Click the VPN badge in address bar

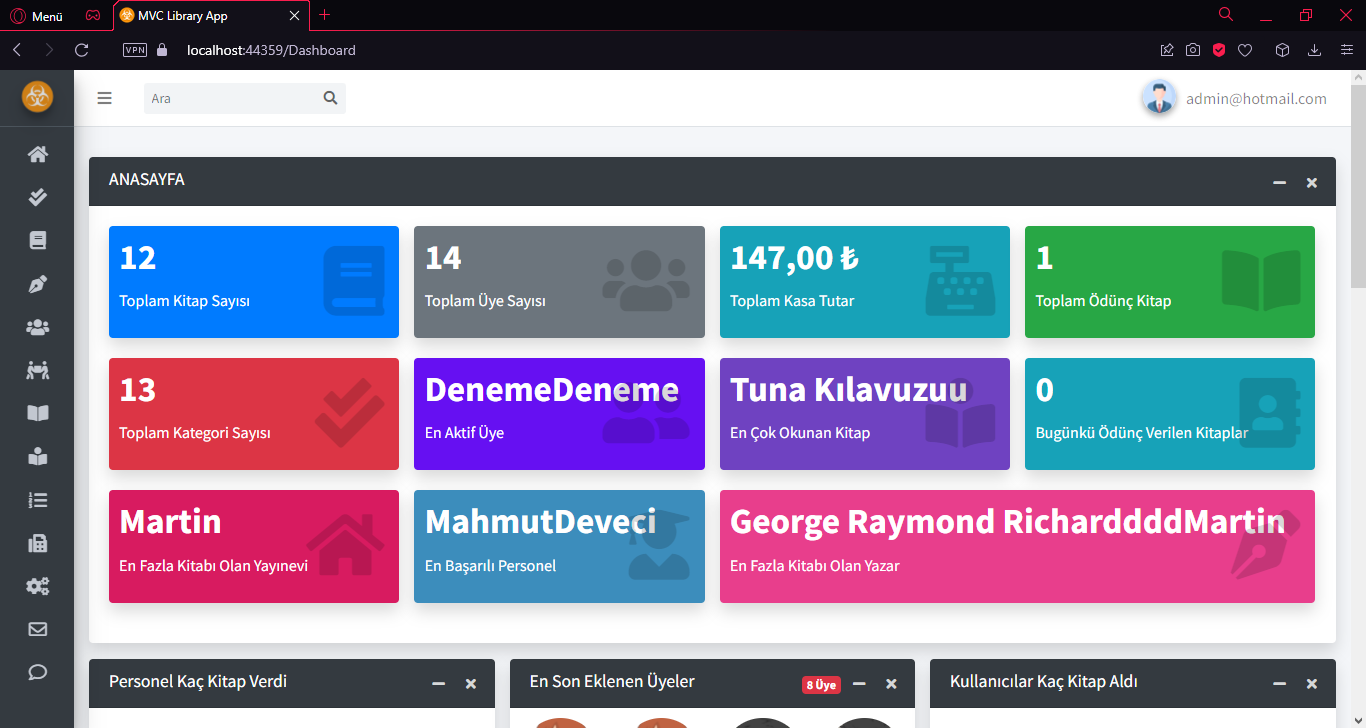(x=135, y=50)
